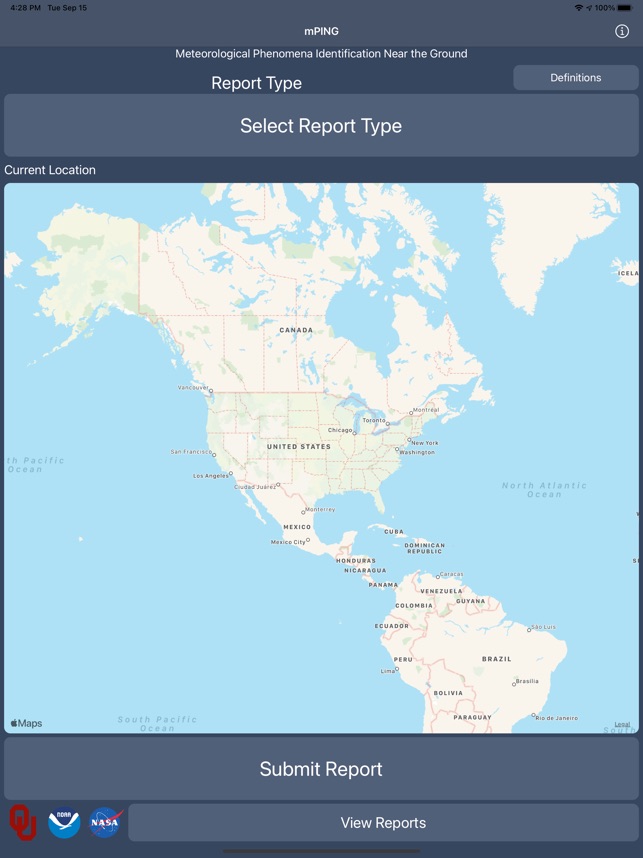Screen dimensions: 643x858
Task: Click the Rio de Janeiro map marker
Action: 532,715
